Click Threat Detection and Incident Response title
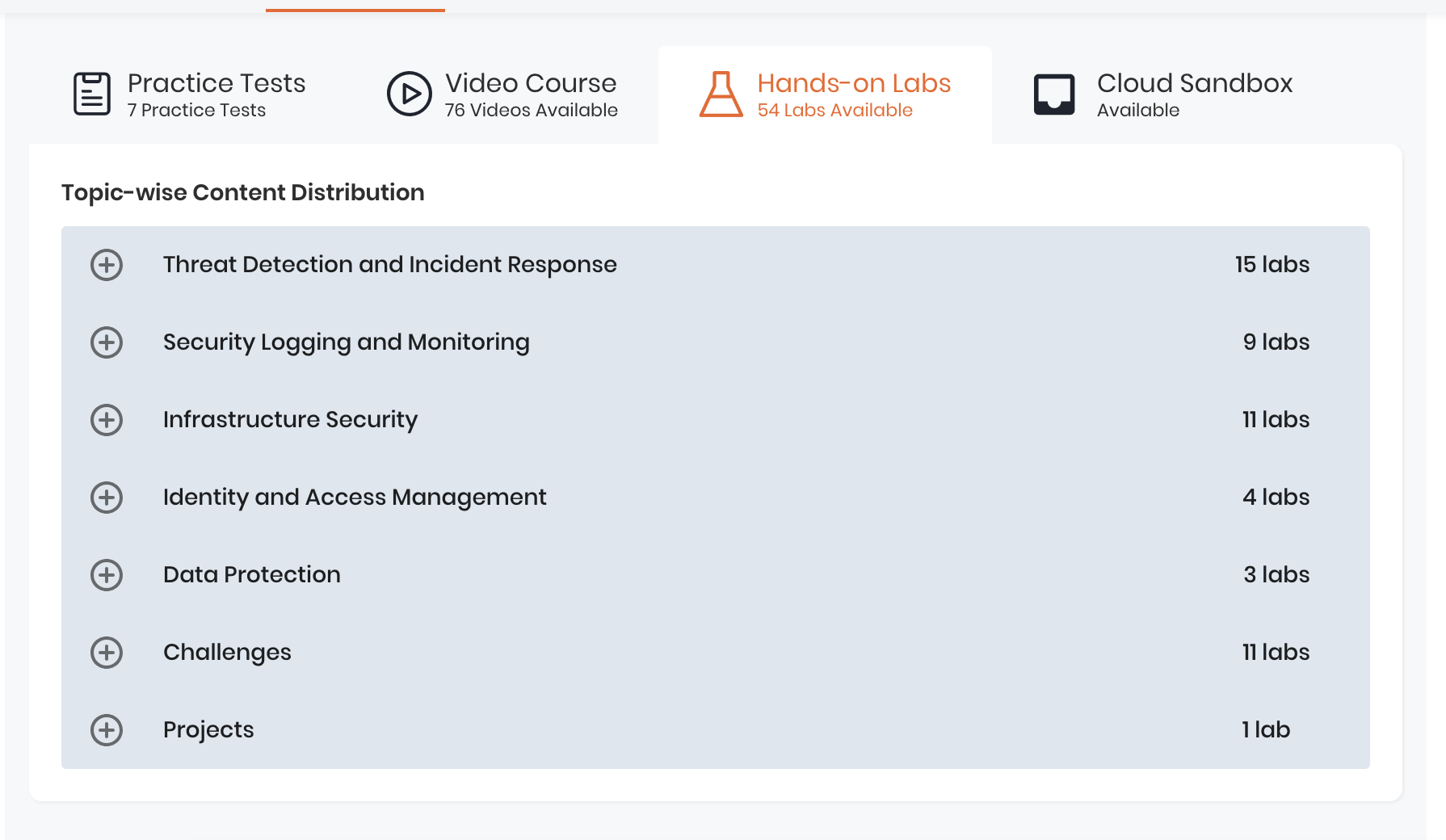 click(x=390, y=265)
